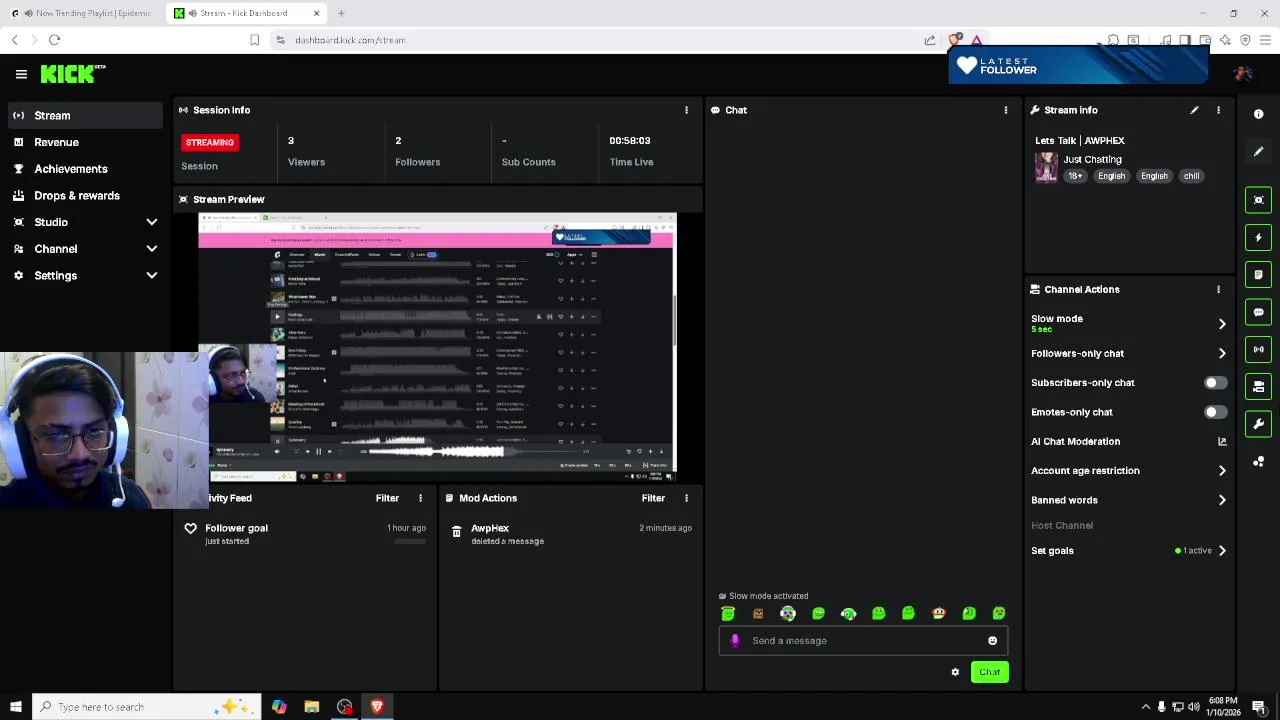Image resolution: width=1280 pixels, height=720 pixels.
Task: Click the green document sidebar icon
Action: pyautogui.click(x=1259, y=274)
